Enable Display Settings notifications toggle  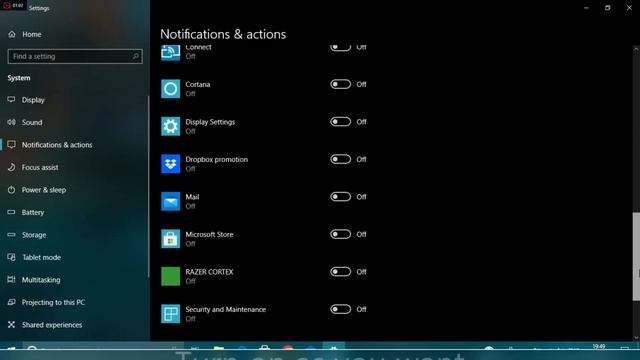[340, 122]
